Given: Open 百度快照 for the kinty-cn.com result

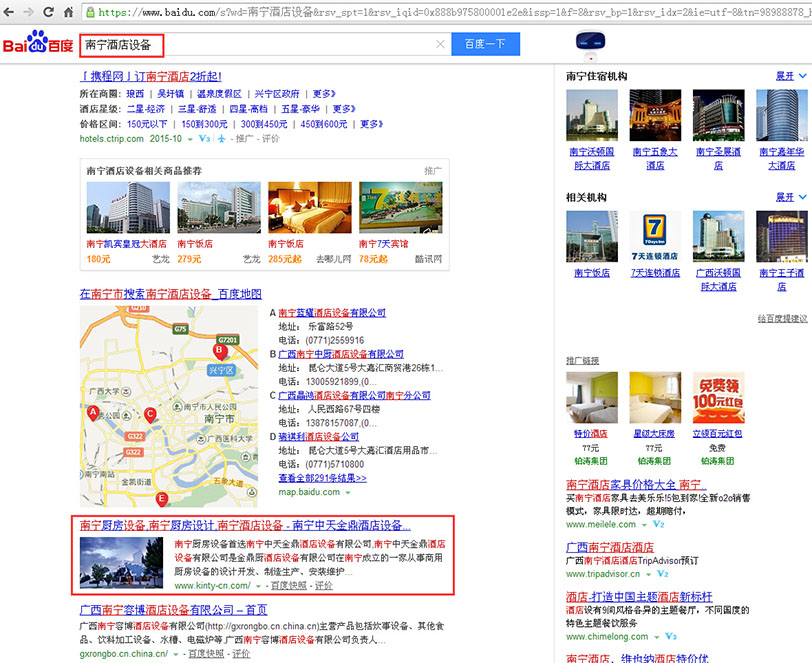Looking at the screenshot, I should click(x=288, y=586).
